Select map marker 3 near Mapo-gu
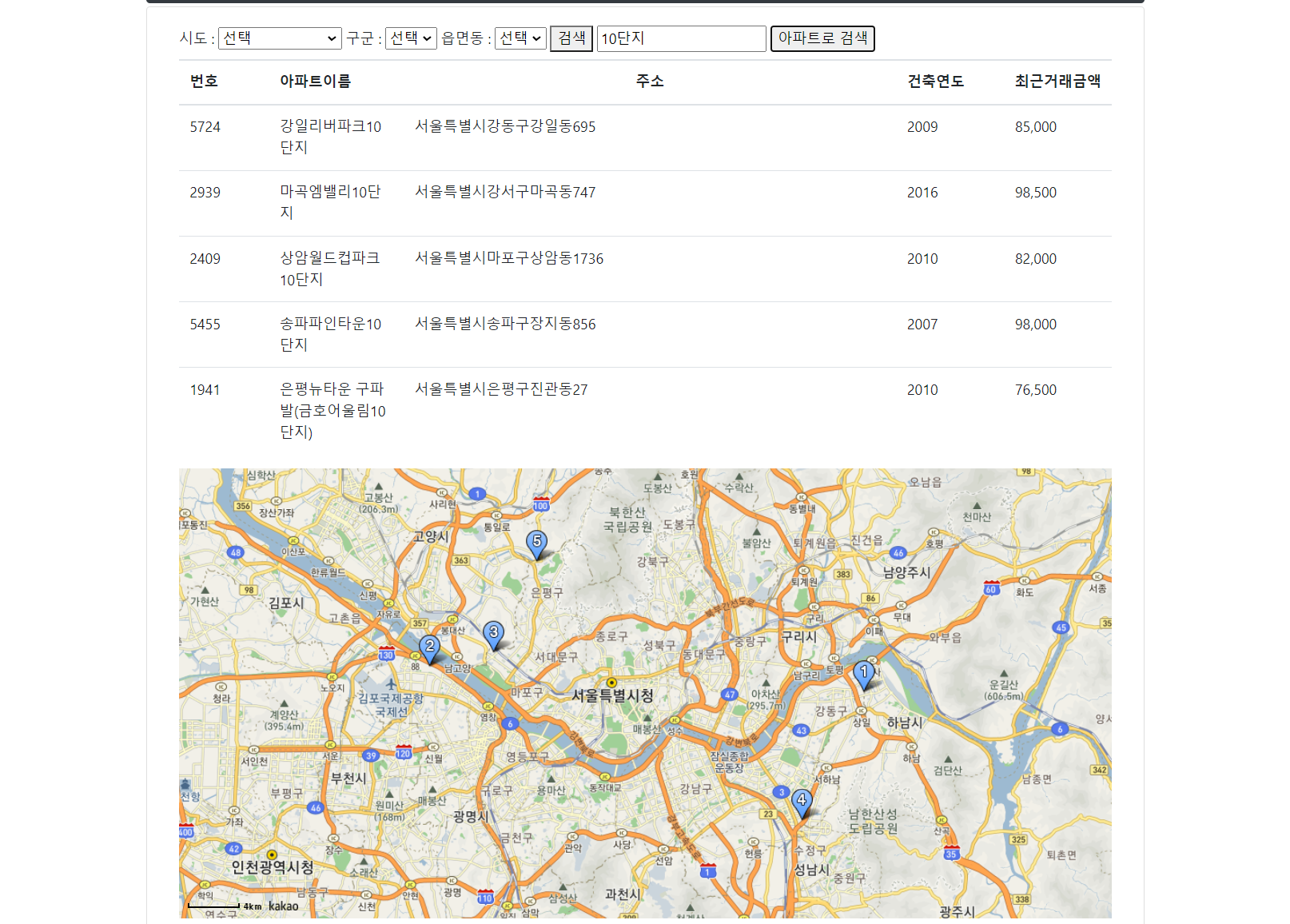 494,633
